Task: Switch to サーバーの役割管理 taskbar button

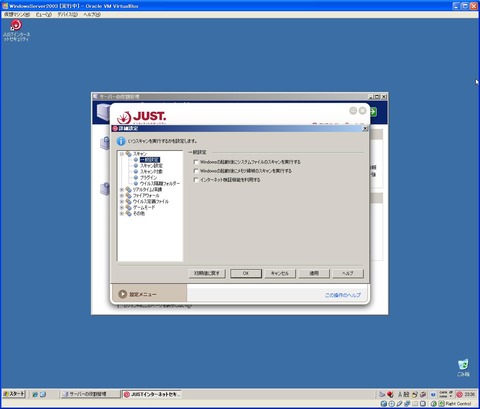Action: (90, 394)
